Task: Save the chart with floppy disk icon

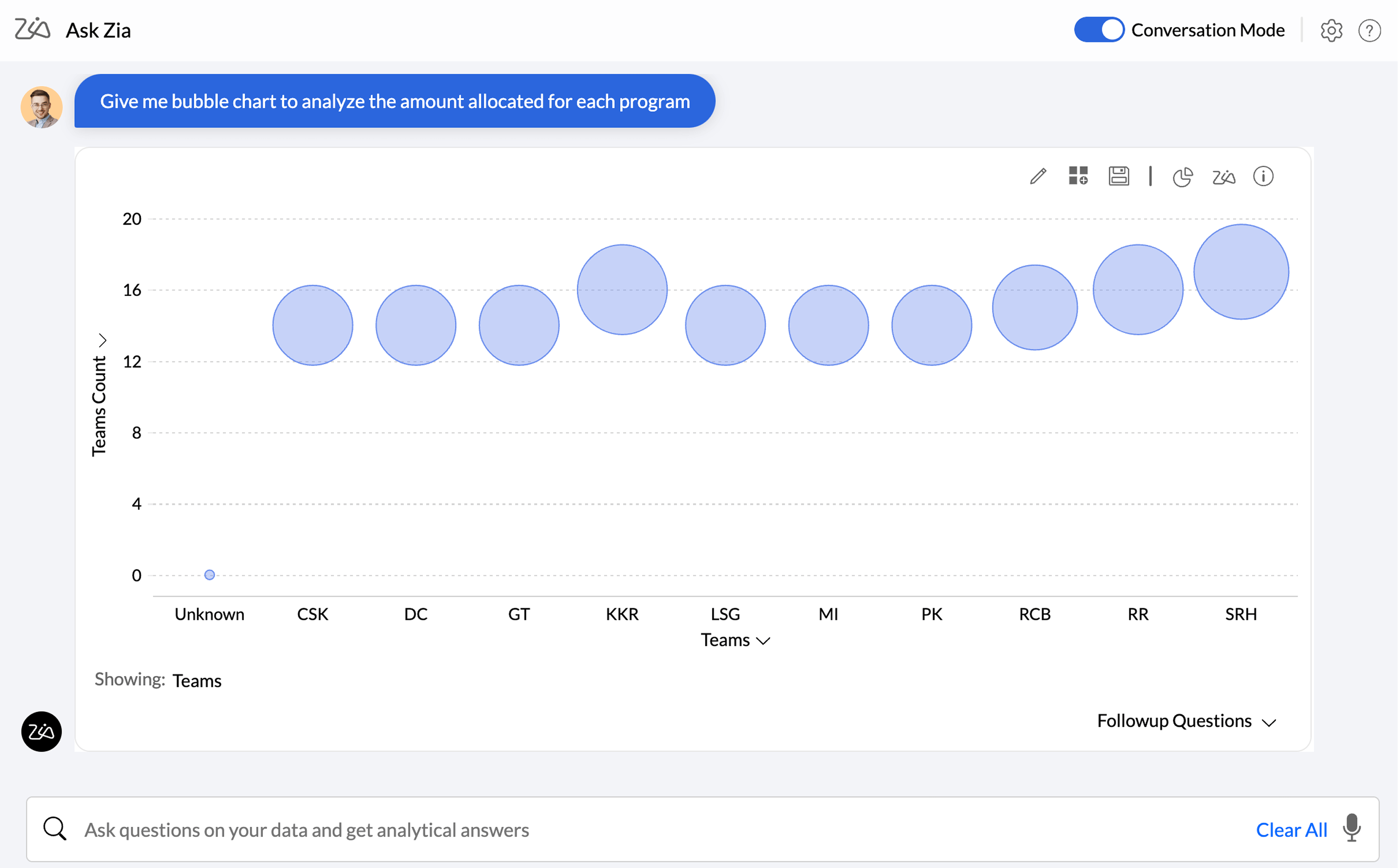Action: coord(1118,176)
